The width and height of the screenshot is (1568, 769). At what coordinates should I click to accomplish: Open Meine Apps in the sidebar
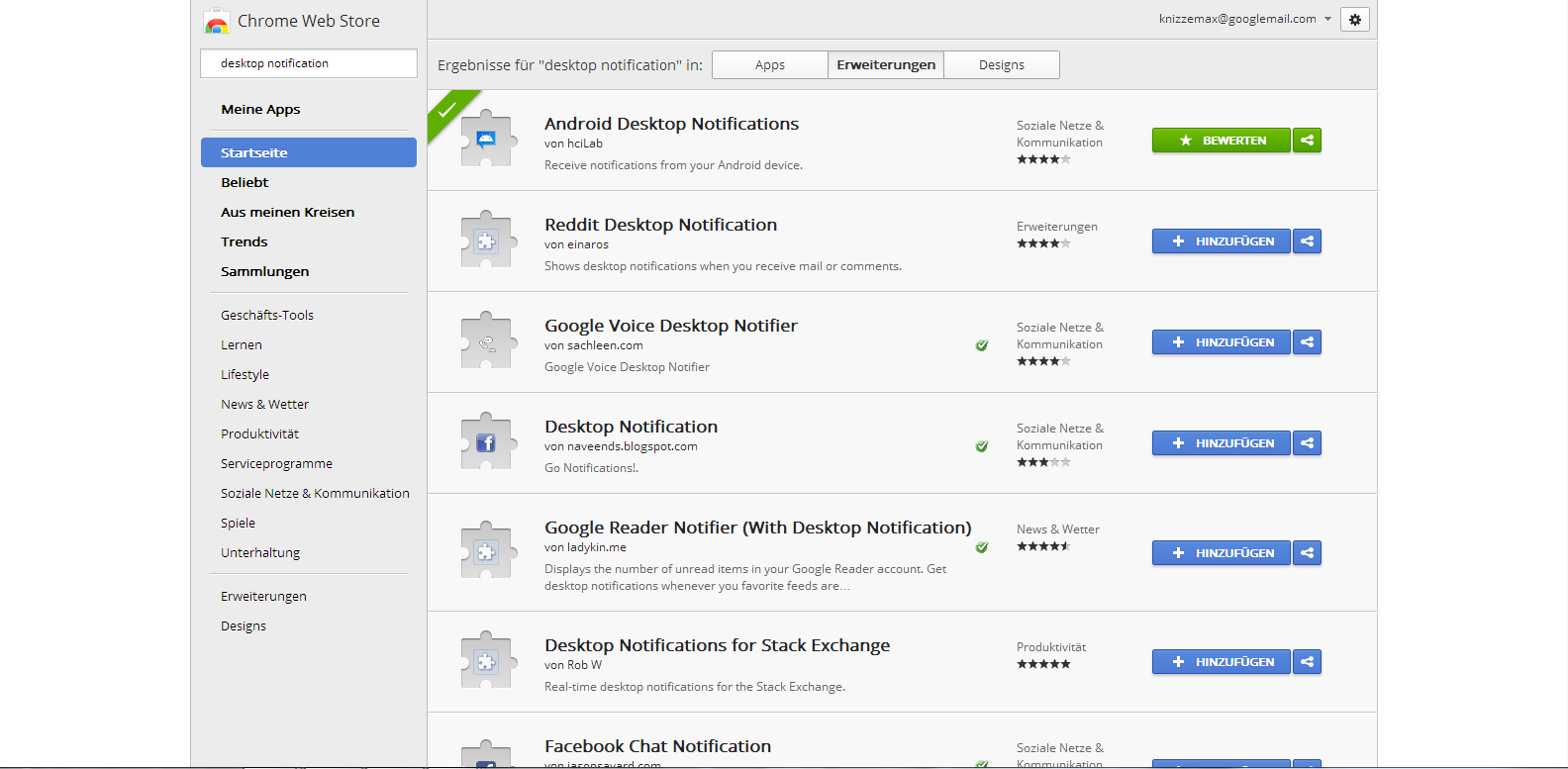pyautogui.click(x=260, y=109)
